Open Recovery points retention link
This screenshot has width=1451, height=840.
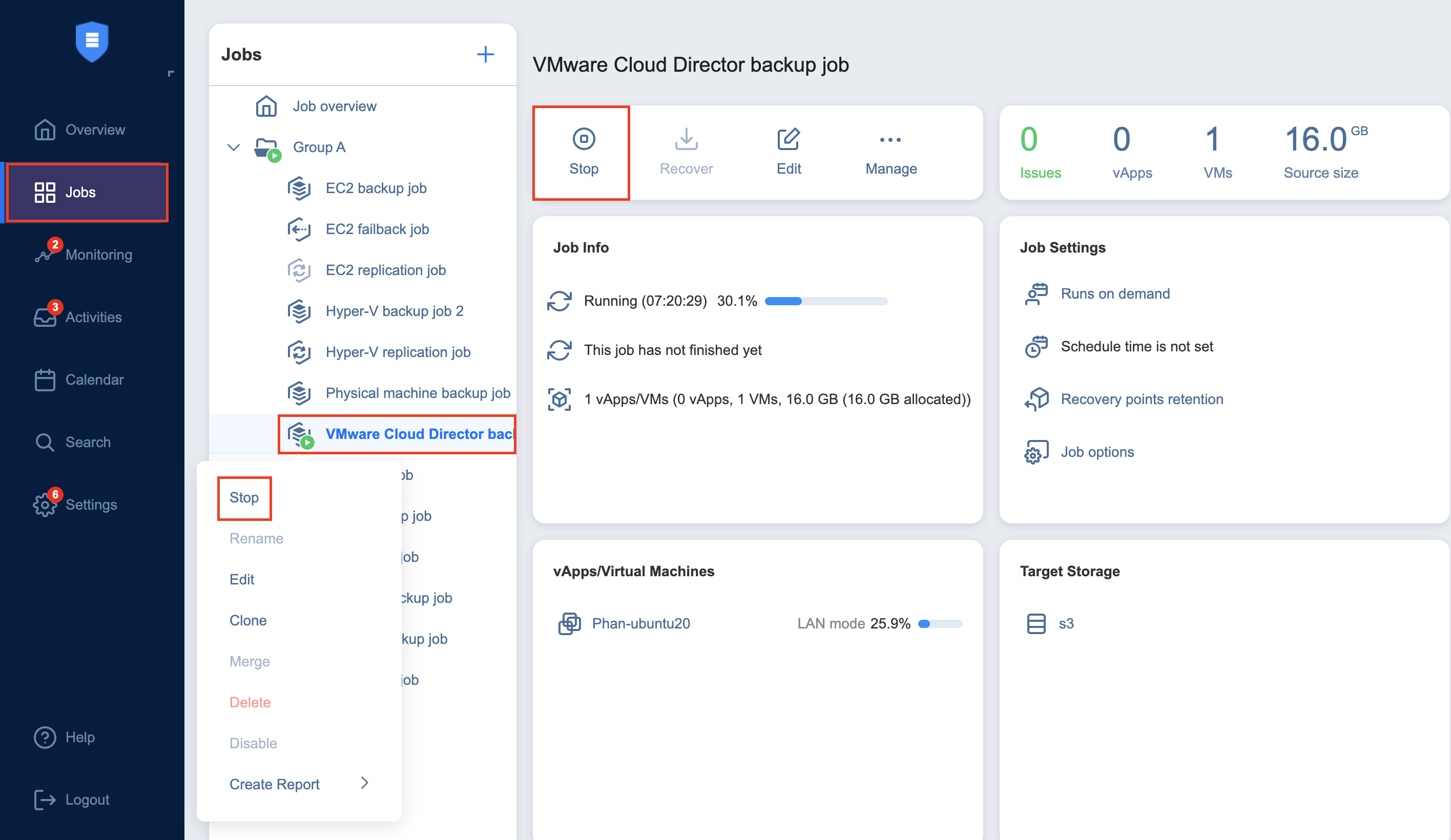tap(1142, 399)
